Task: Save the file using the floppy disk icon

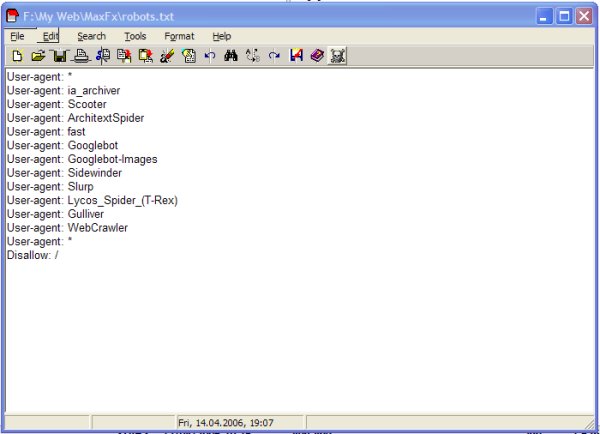Action: pyautogui.click(x=60, y=57)
